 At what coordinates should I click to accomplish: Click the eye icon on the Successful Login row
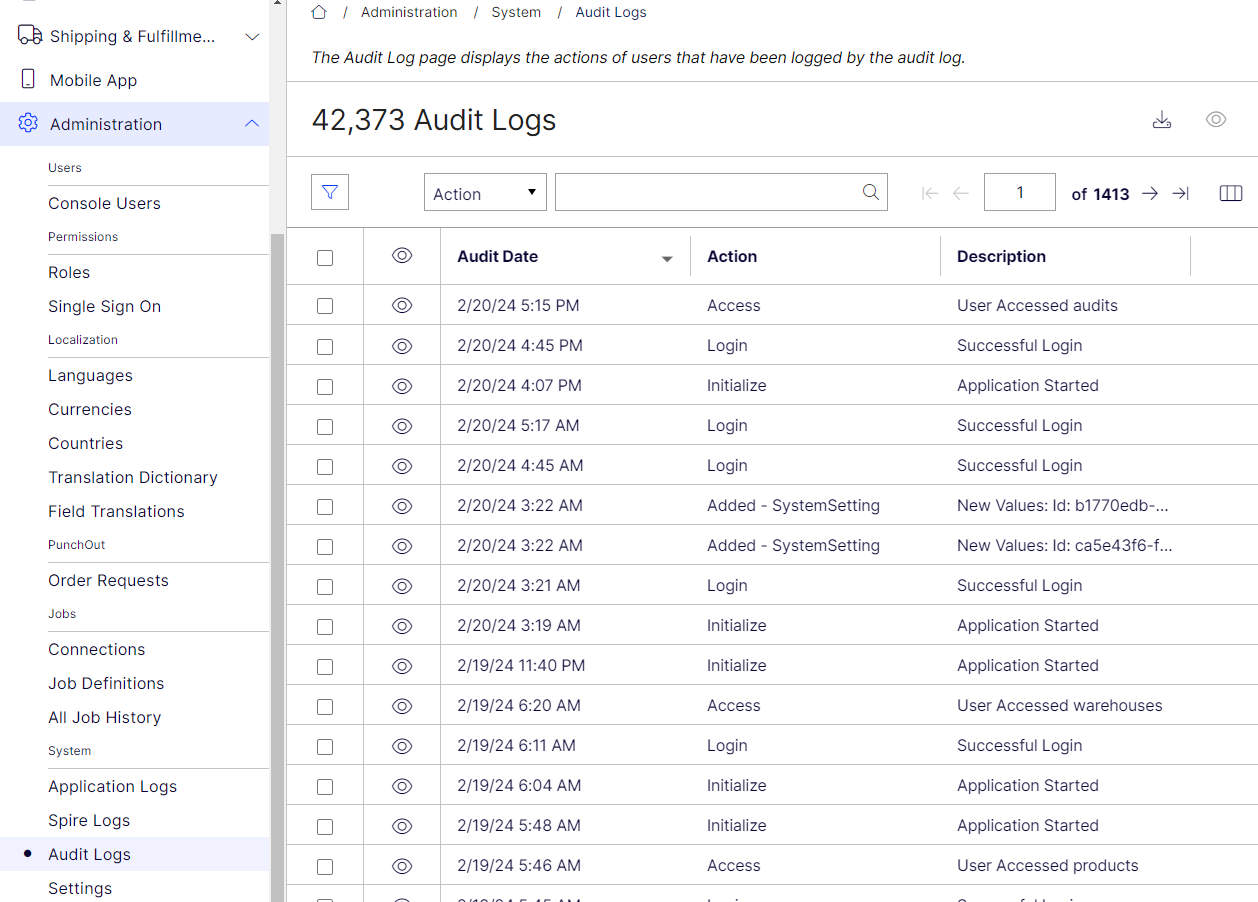coord(401,345)
